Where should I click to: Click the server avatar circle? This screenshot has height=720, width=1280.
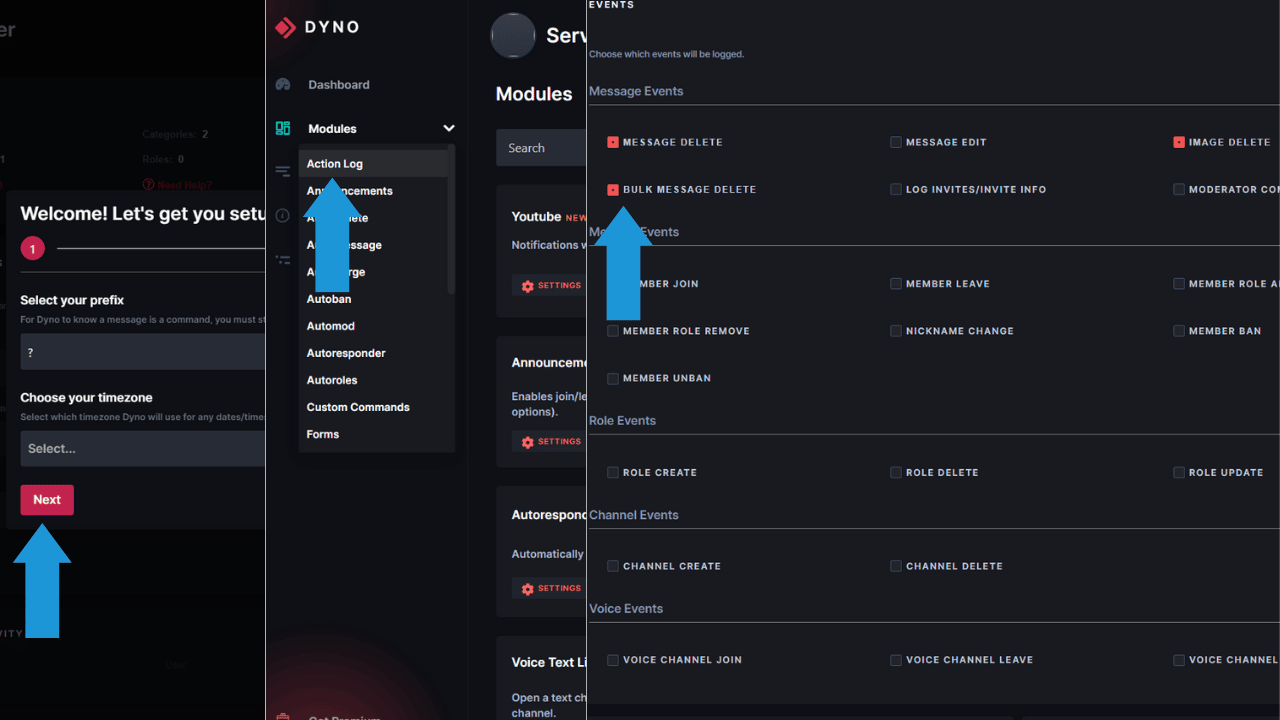pyautogui.click(x=513, y=35)
